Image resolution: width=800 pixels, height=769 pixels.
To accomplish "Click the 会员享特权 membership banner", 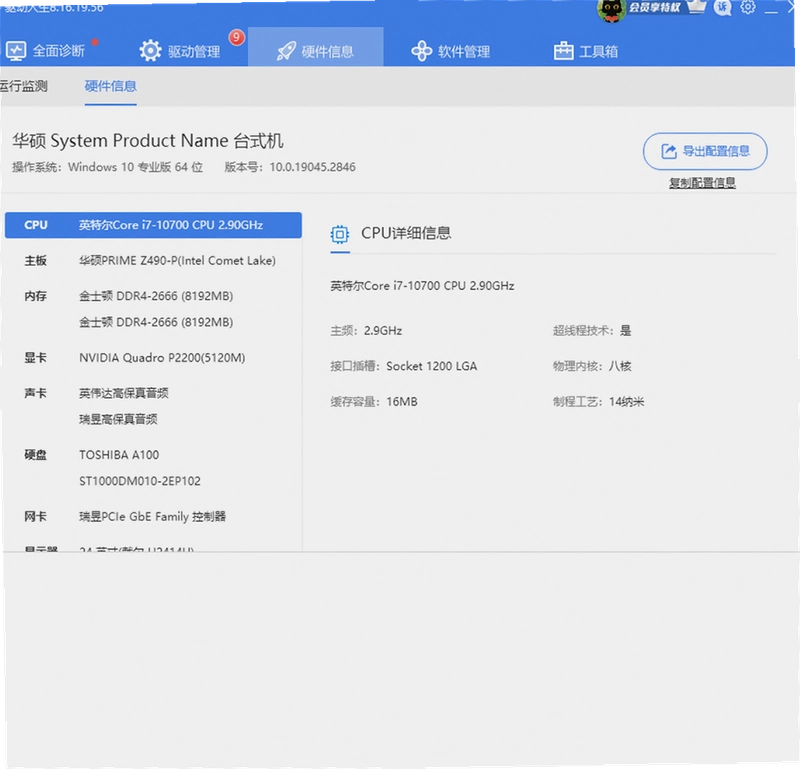I will tap(655, 7).
